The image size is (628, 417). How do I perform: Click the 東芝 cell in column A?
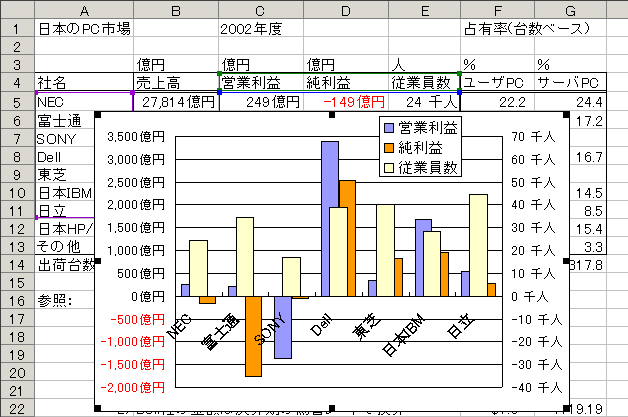click(x=65, y=175)
